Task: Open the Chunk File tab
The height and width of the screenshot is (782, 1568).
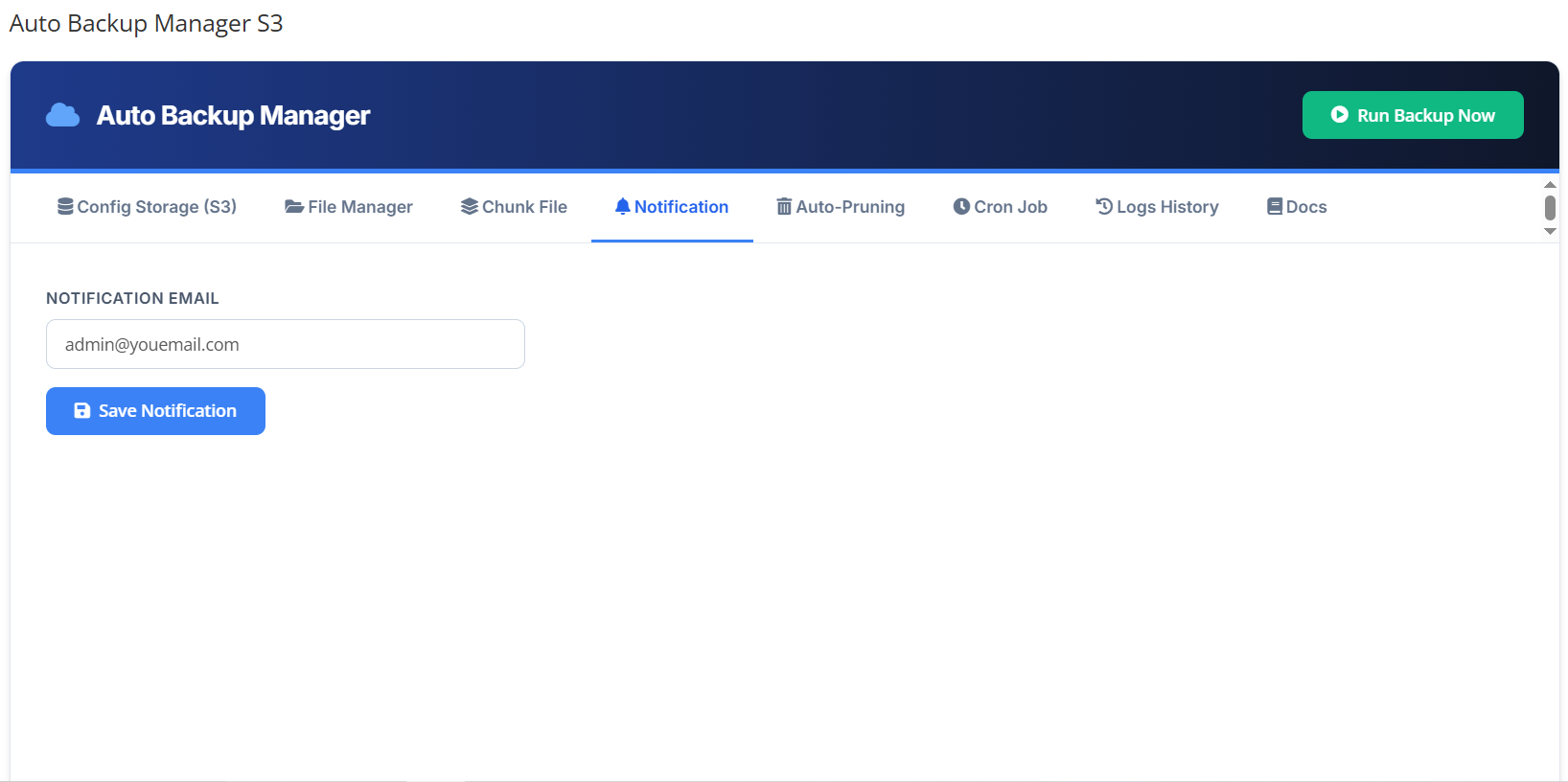Action: pos(514,207)
